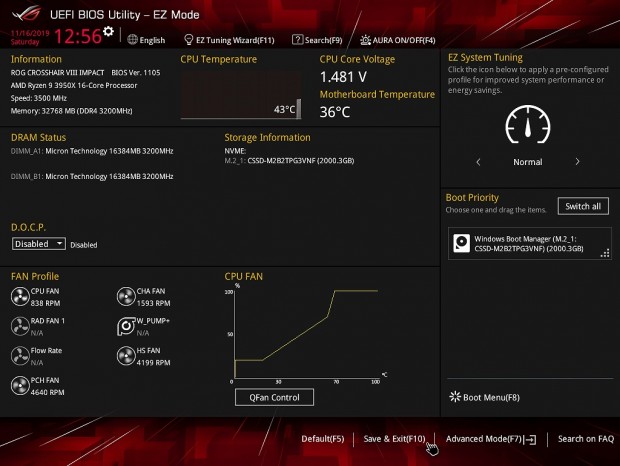Viewport: 620px width, 466px height.
Task: Toggle AURA ON/OFF(F4) lighting
Action: point(398,40)
